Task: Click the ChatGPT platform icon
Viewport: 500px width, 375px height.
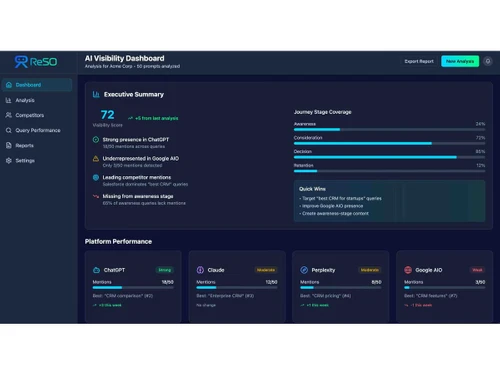Action: 96,270
